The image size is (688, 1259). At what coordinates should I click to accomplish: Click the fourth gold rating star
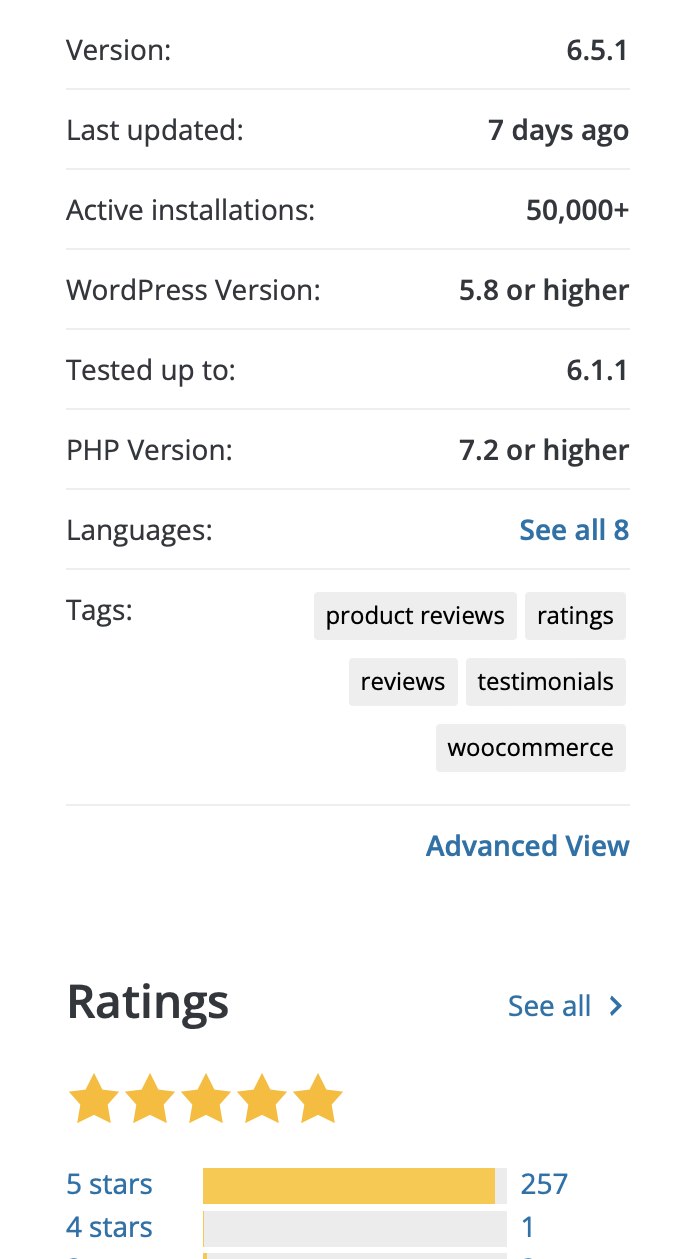(x=262, y=1099)
